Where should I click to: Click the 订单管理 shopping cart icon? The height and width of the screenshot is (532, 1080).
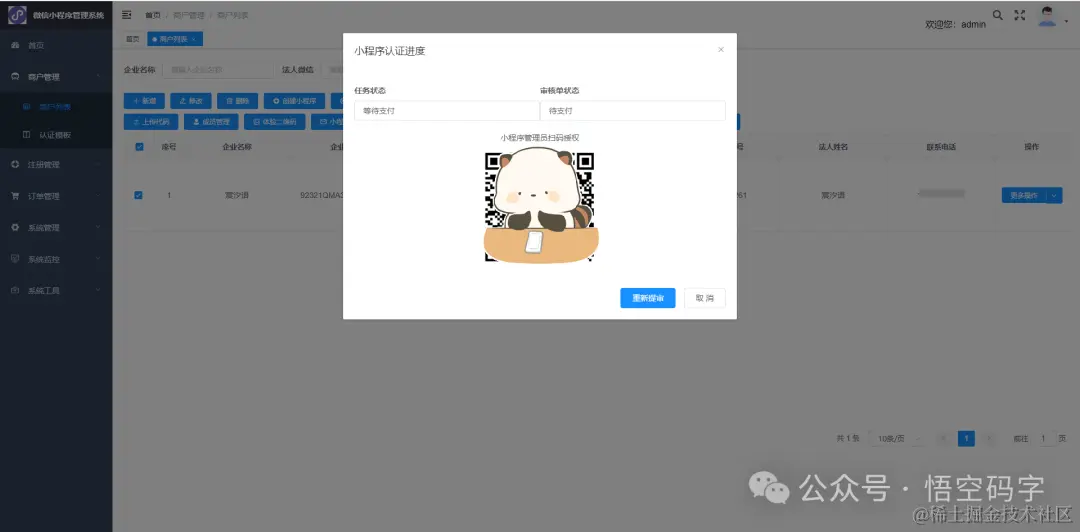point(15,196)
